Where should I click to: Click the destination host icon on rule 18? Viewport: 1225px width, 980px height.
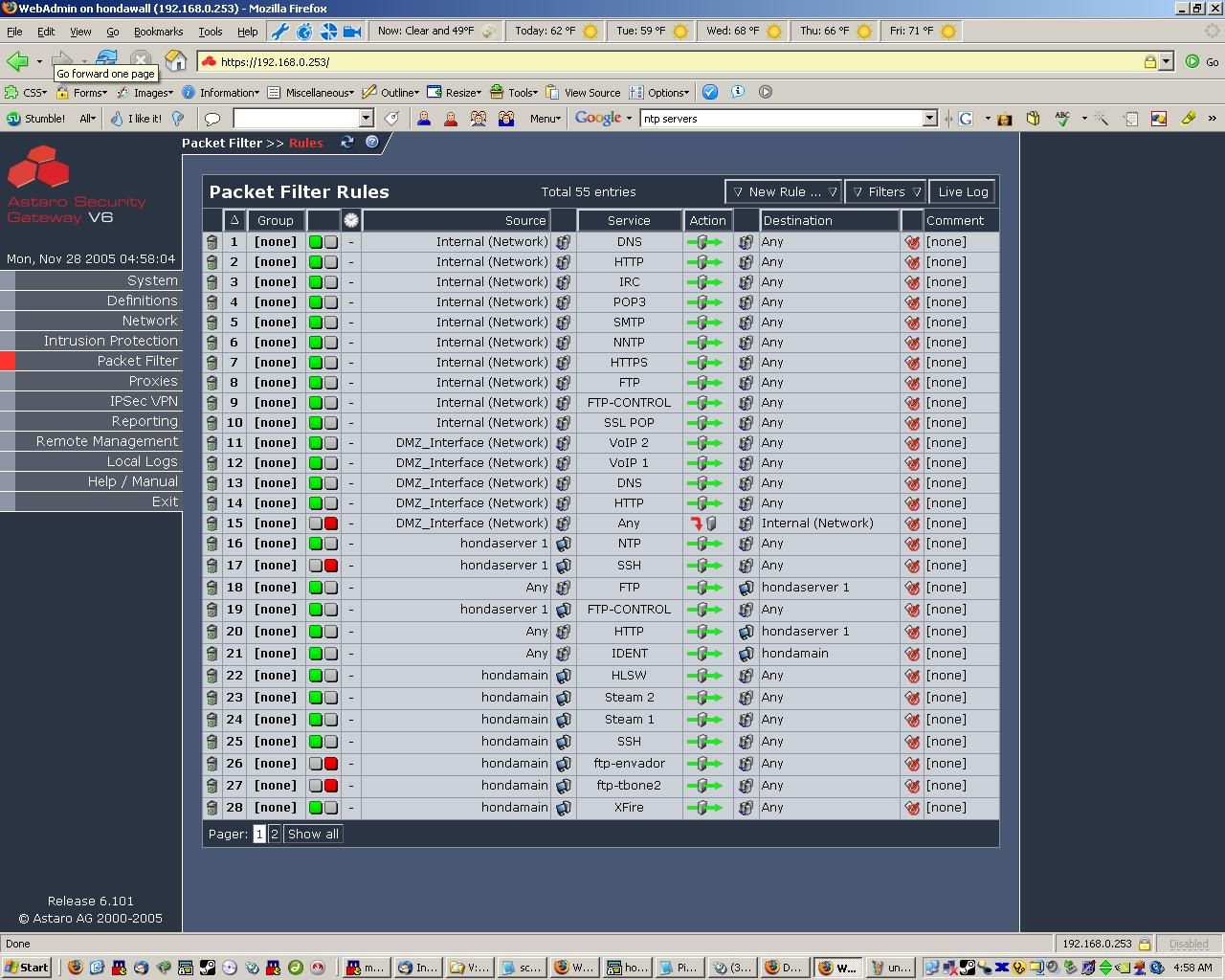tap(746, 588)
